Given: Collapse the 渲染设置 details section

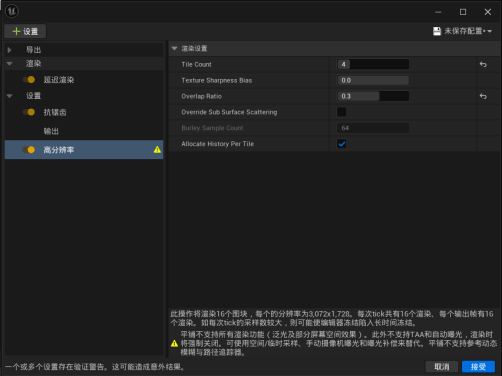Looking at the screenshot, I should pos(174,48).
